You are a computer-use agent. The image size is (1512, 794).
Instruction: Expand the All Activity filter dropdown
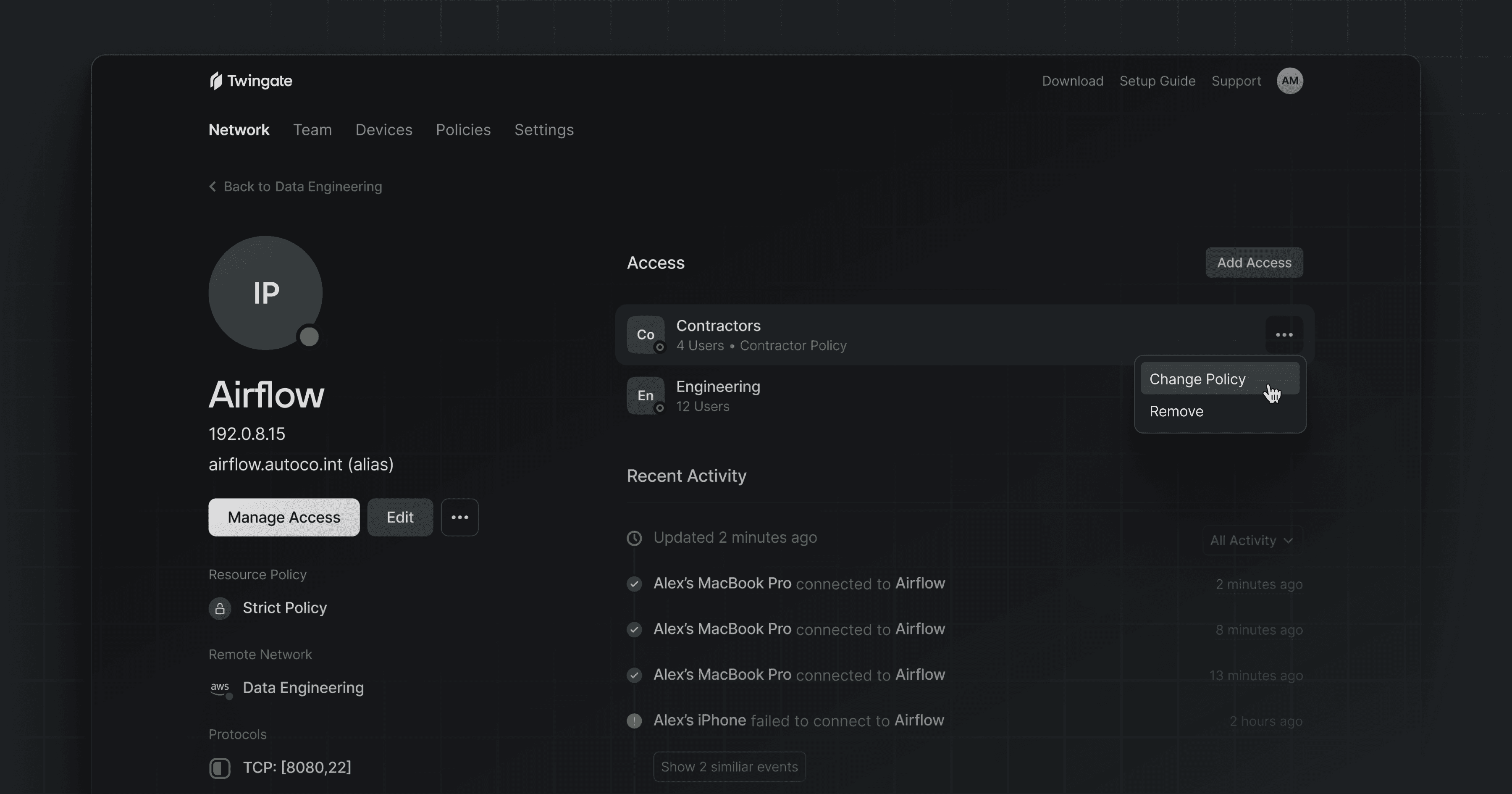pyautogui.click(x=1252, y=540)
